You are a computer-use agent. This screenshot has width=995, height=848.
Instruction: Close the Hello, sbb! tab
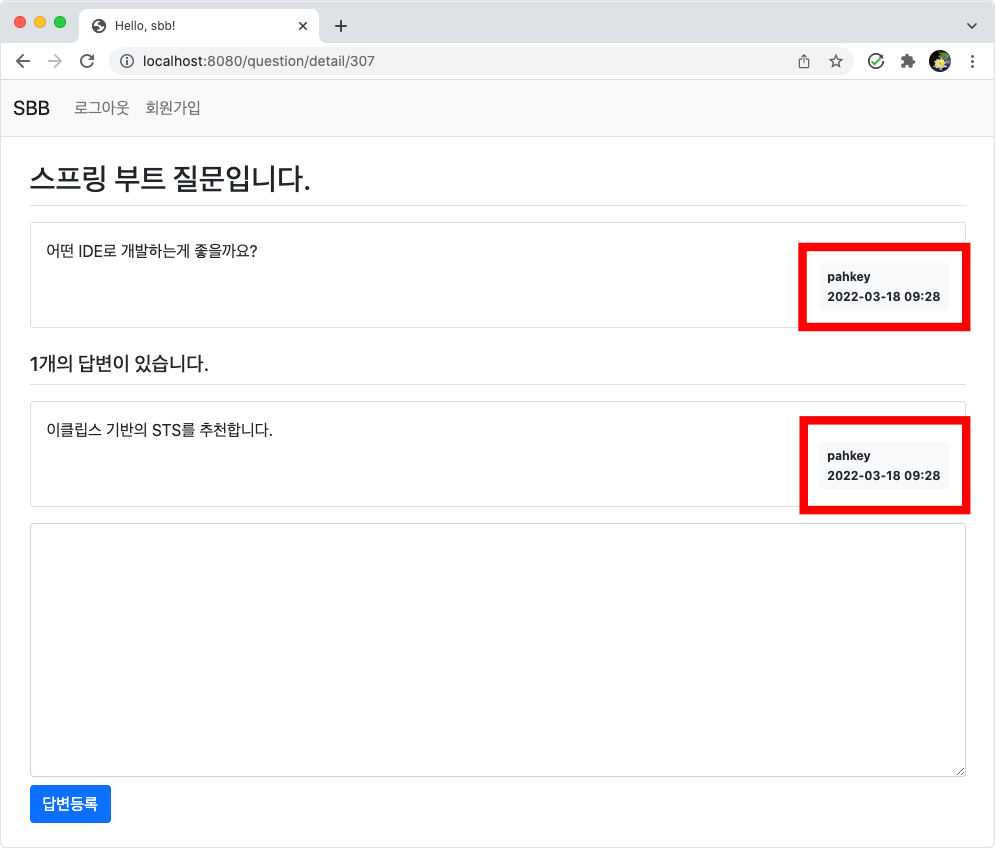[x=303, y=26]
